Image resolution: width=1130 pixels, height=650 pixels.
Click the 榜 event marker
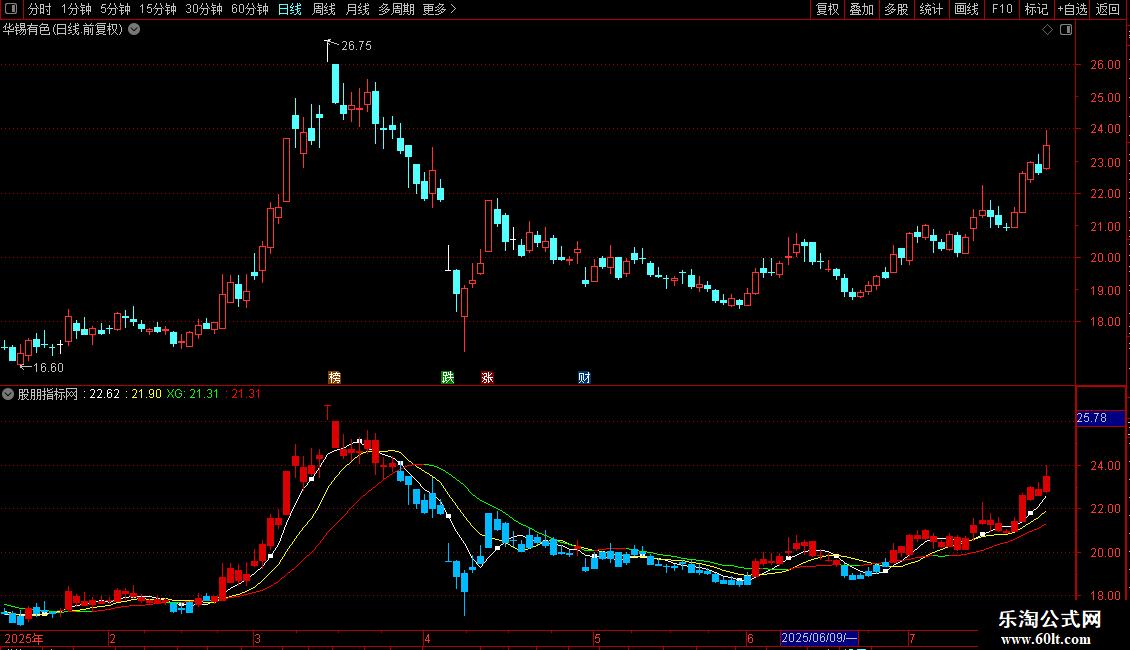coord(334,377)
